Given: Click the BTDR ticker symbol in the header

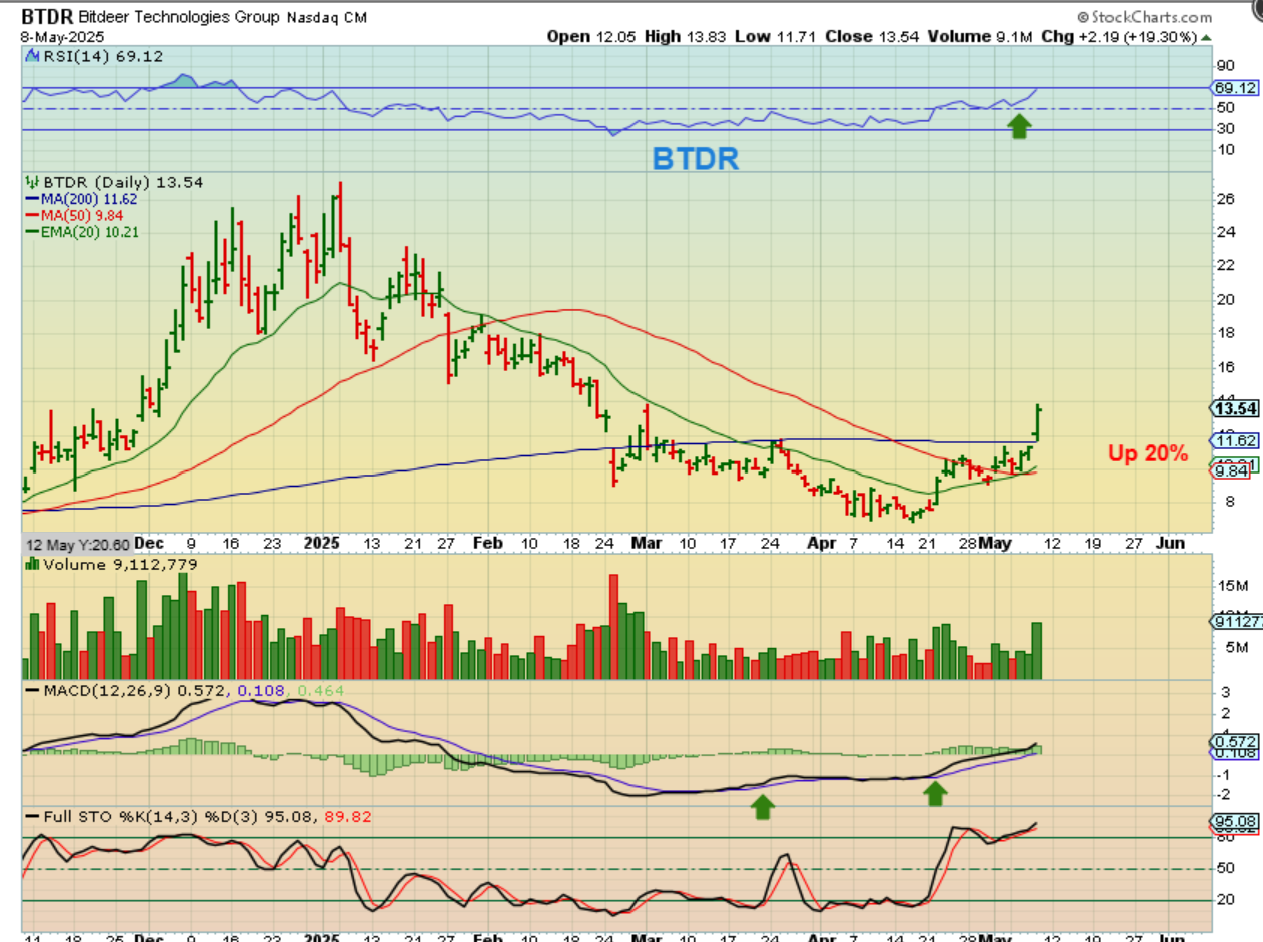Looking at the screenshot, I should click(47, 17).
